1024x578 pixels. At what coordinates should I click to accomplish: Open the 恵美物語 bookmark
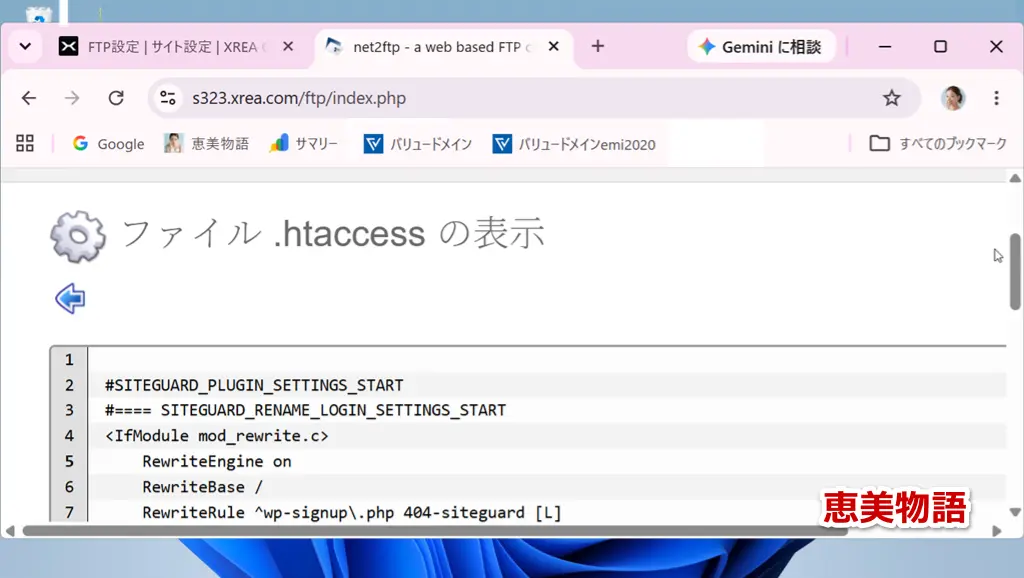coord(206,144)
